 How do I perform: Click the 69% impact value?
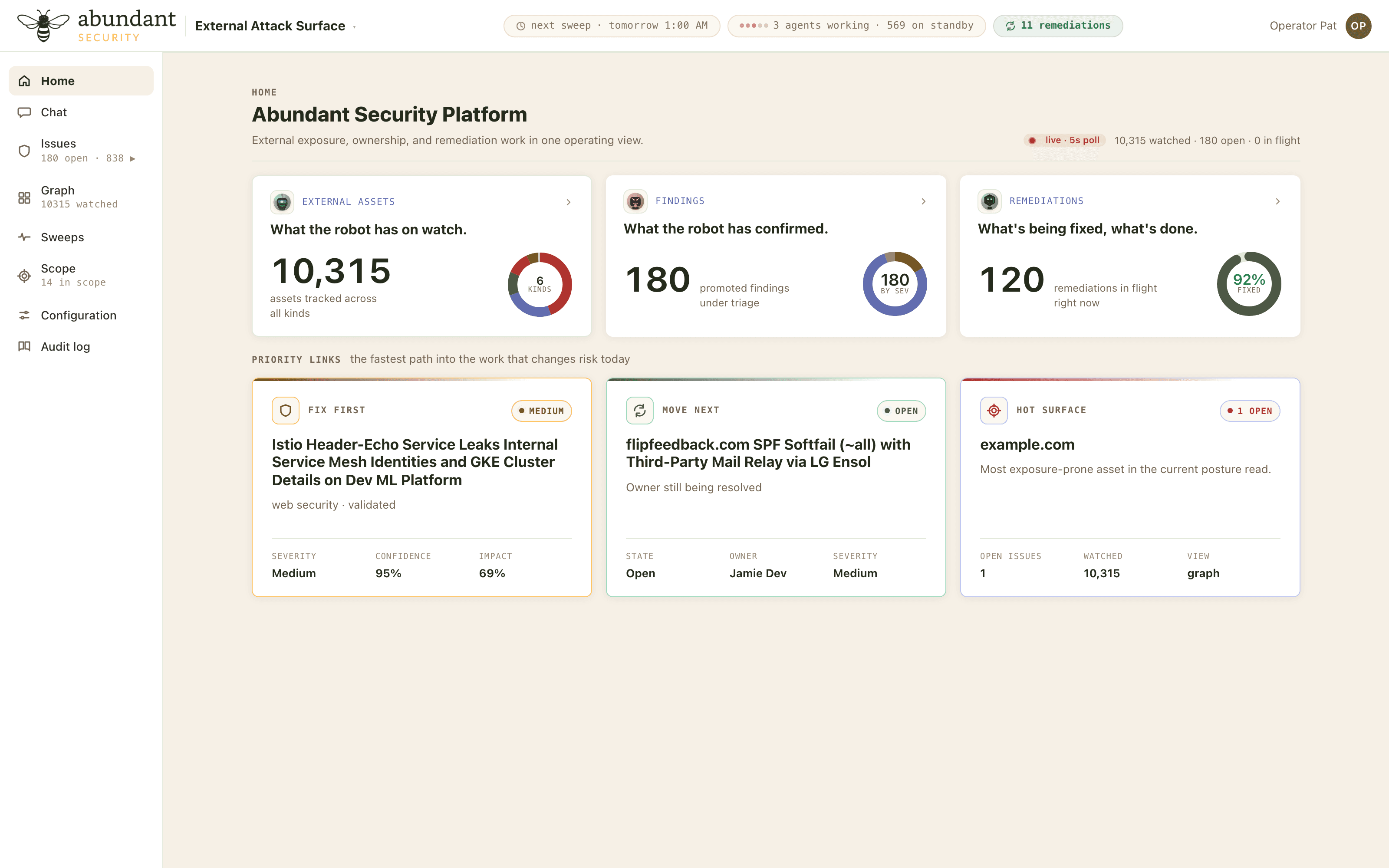pyautogui.click(x=492, y=573)
